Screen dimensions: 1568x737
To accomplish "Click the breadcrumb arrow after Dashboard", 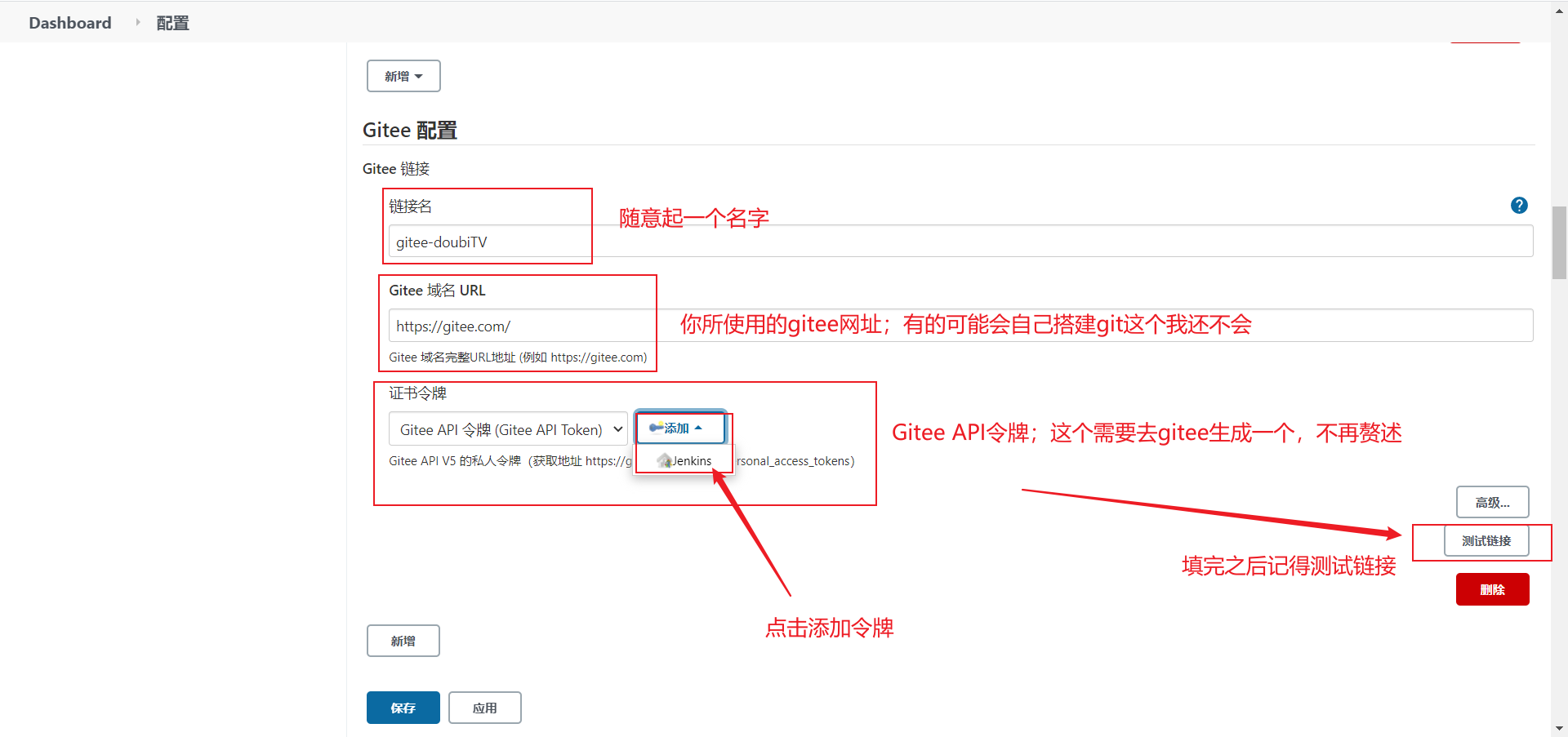I will tap(137, 23).
